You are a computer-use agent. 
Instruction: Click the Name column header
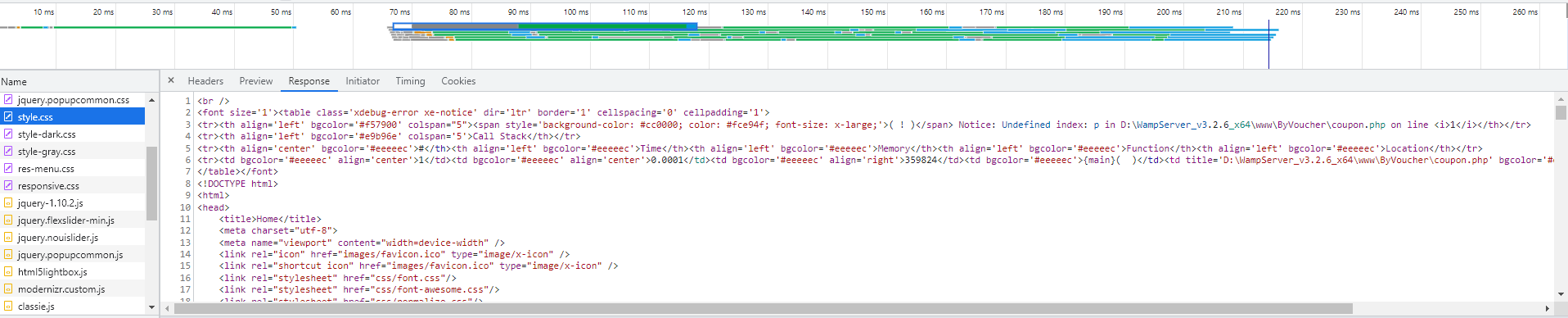pyautogui.click(x=14, y=82)
